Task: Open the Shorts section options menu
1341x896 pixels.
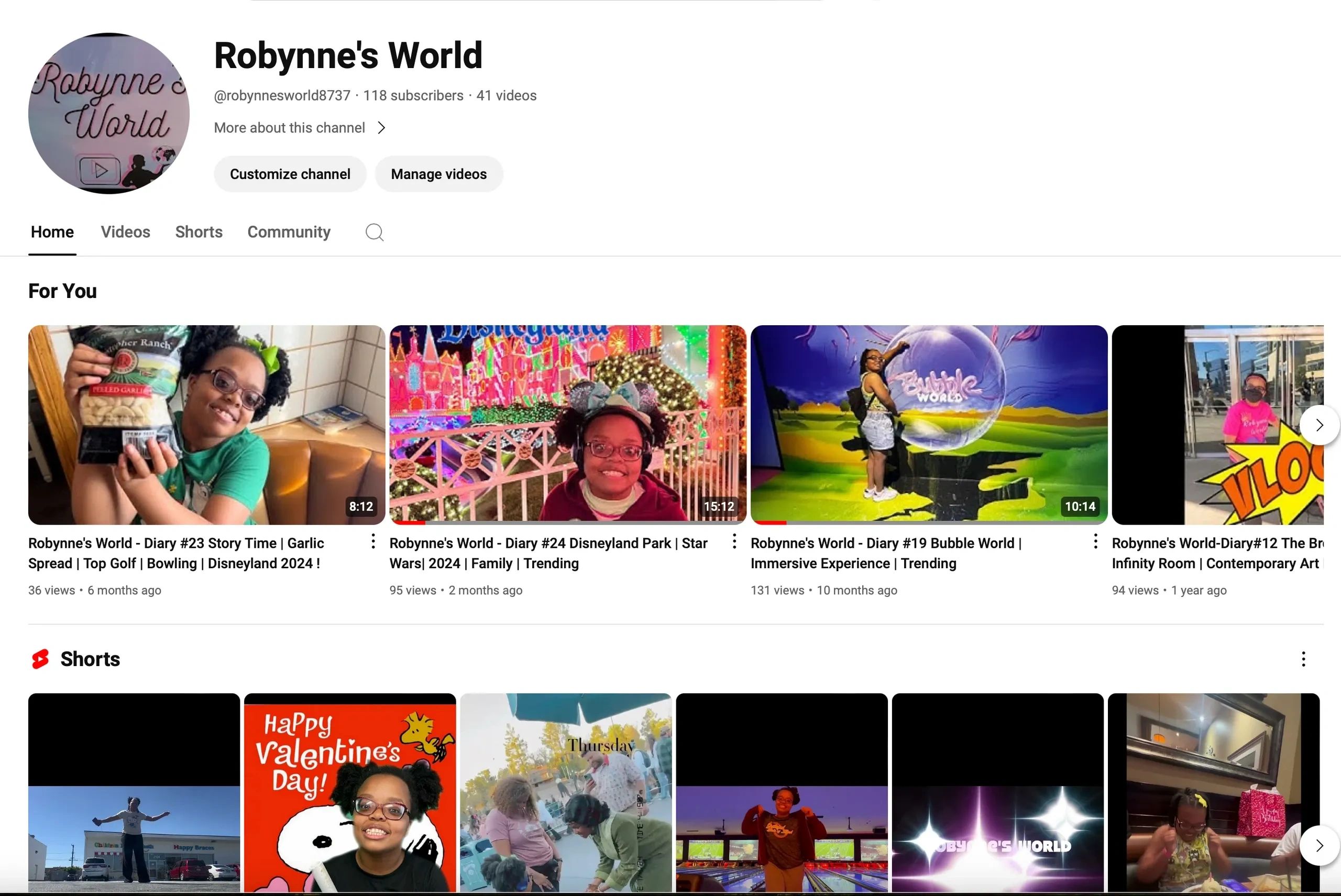Action: [x=1303, y=659]
